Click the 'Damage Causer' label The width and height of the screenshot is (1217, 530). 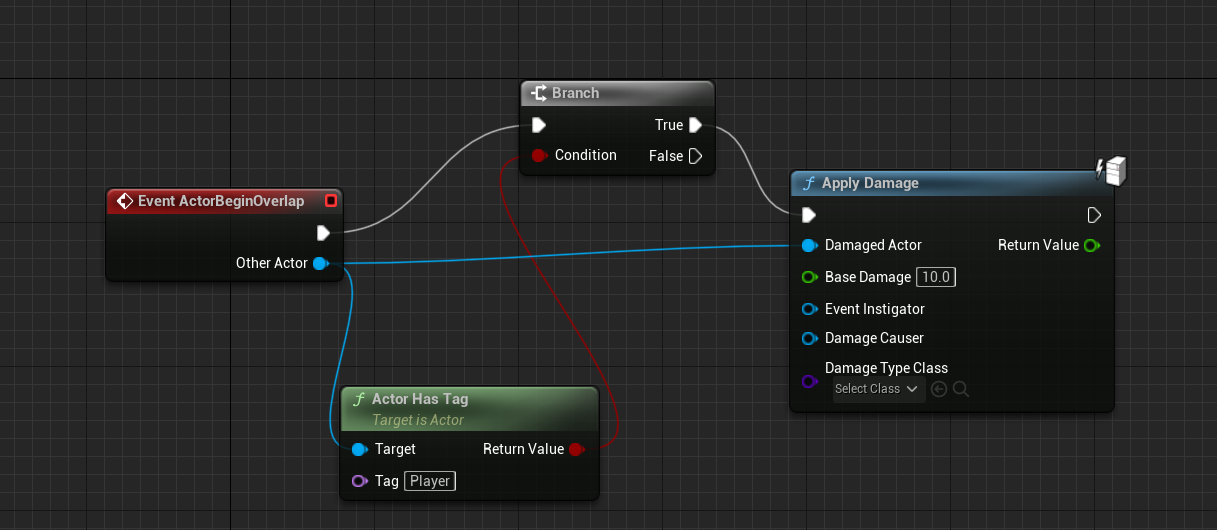(874, 338)
